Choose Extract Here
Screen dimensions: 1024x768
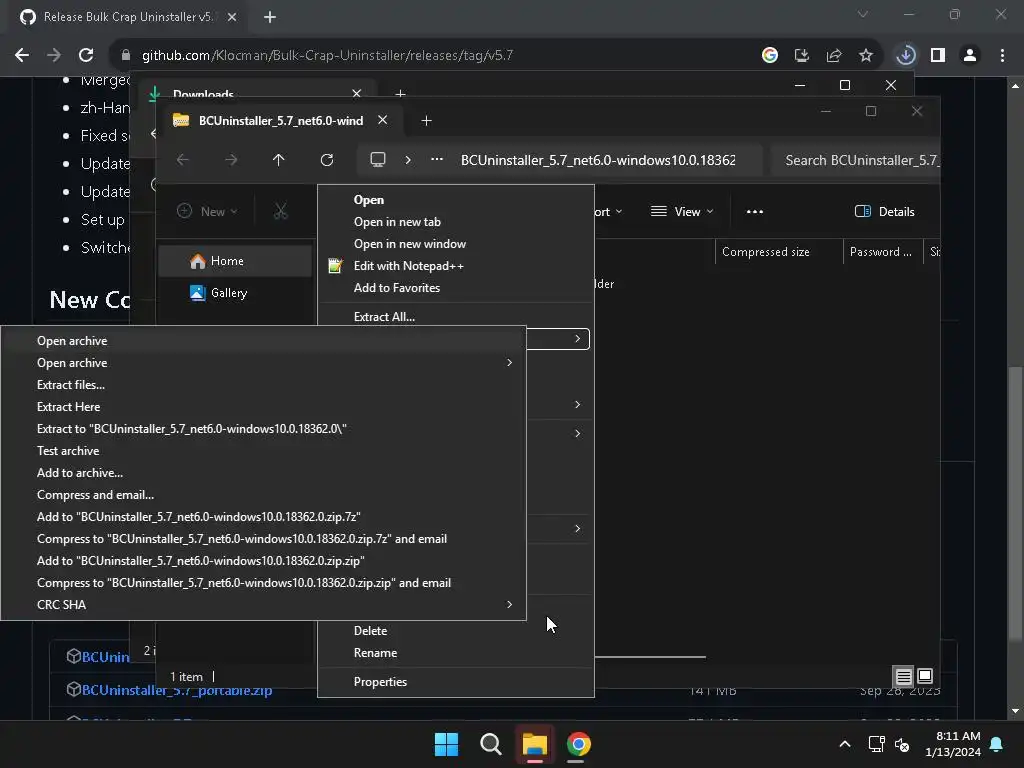[x=263, y=407]
